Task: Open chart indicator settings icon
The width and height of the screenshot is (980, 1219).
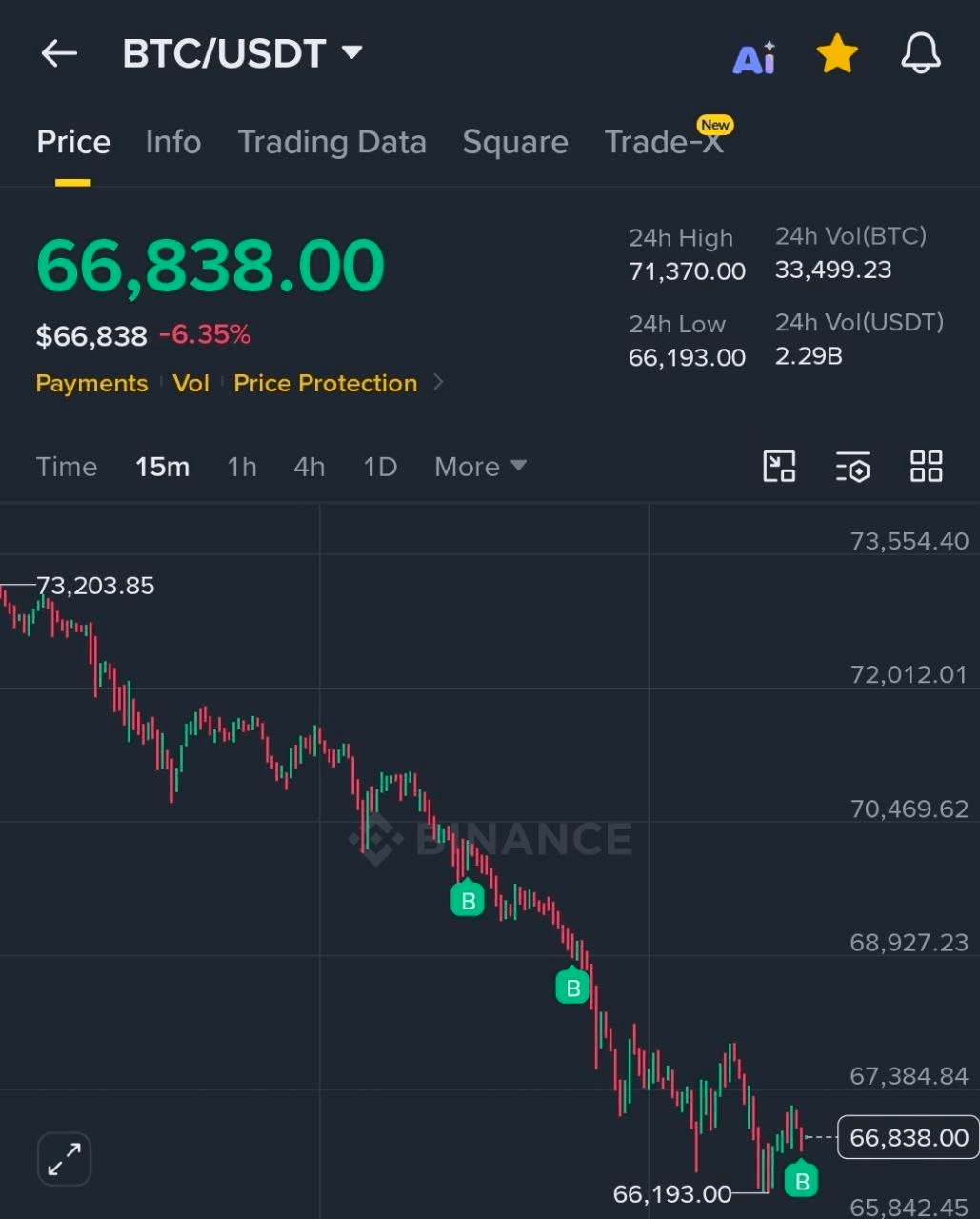Action: 852,467
